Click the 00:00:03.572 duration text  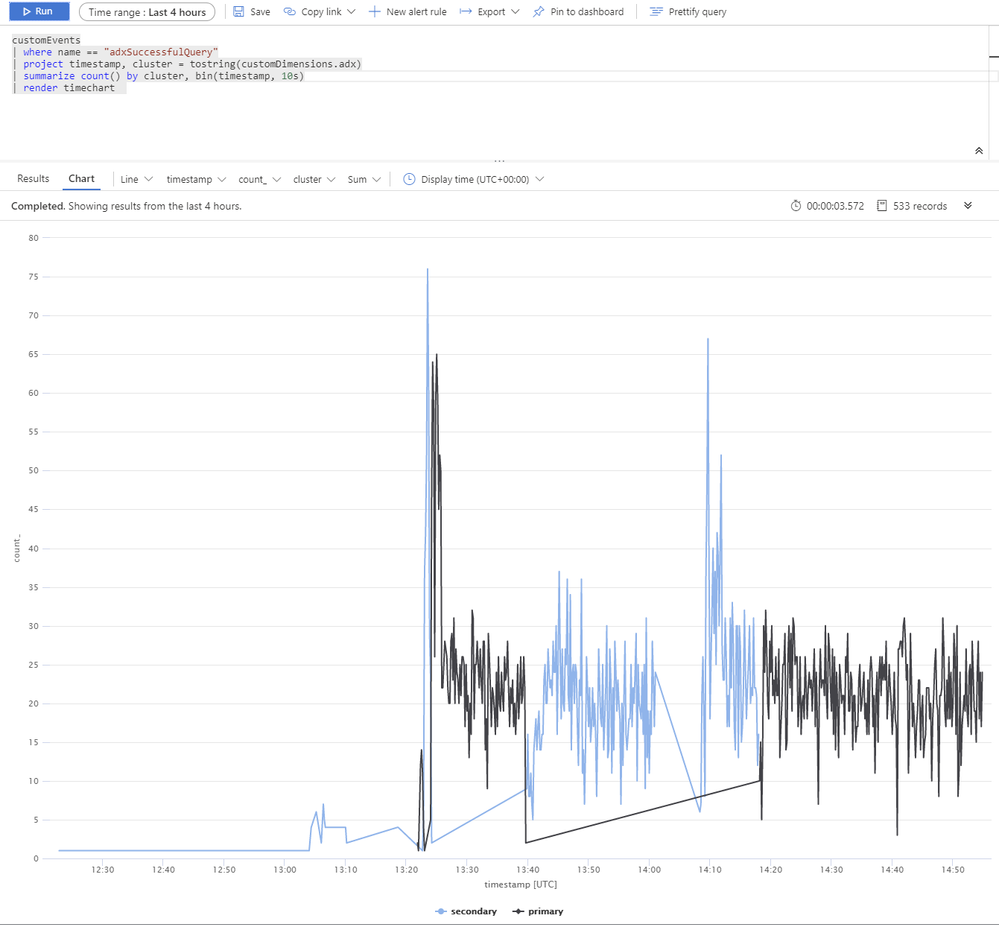835,206
